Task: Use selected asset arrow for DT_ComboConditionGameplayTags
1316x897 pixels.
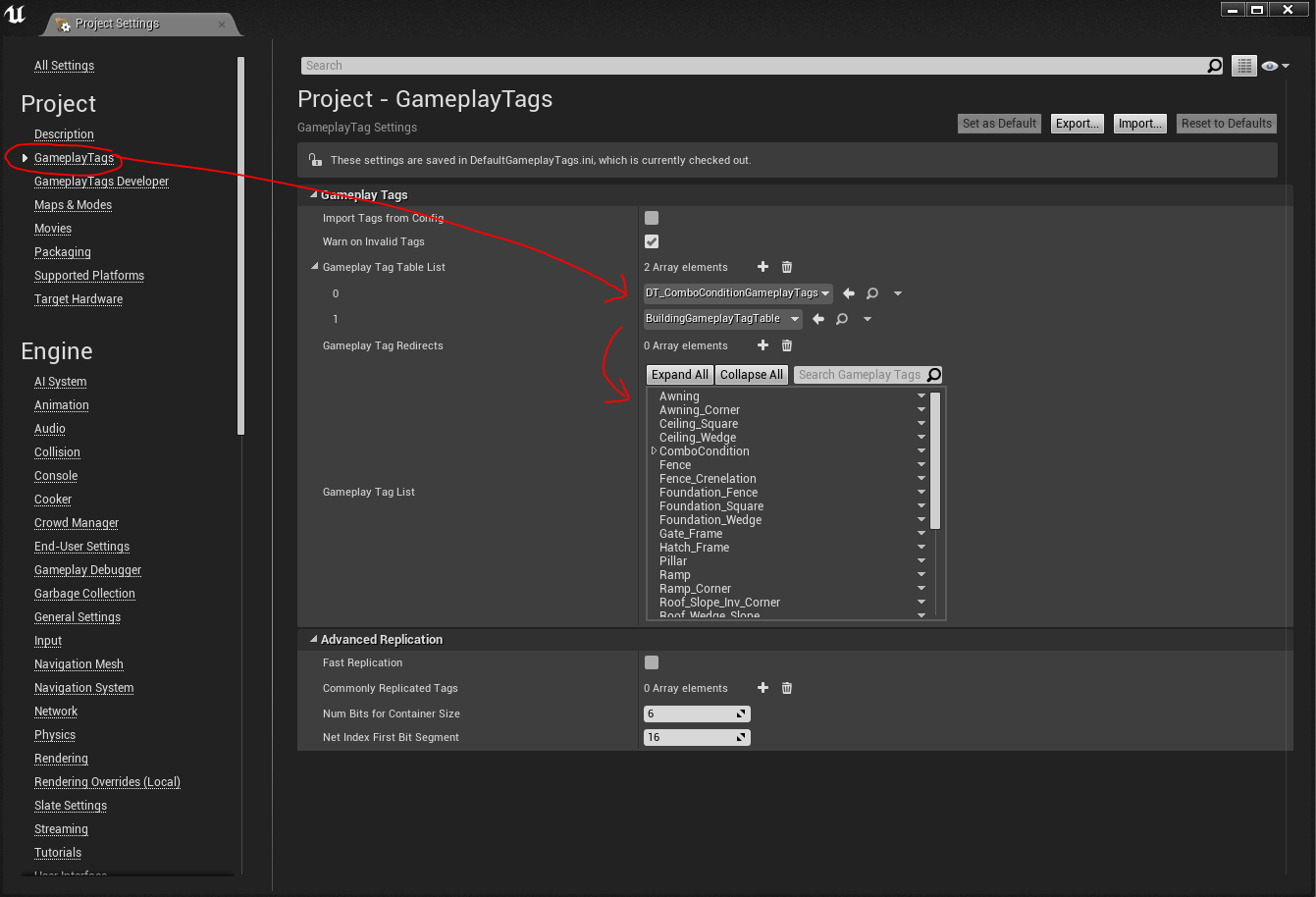Action: pos(849,293)
